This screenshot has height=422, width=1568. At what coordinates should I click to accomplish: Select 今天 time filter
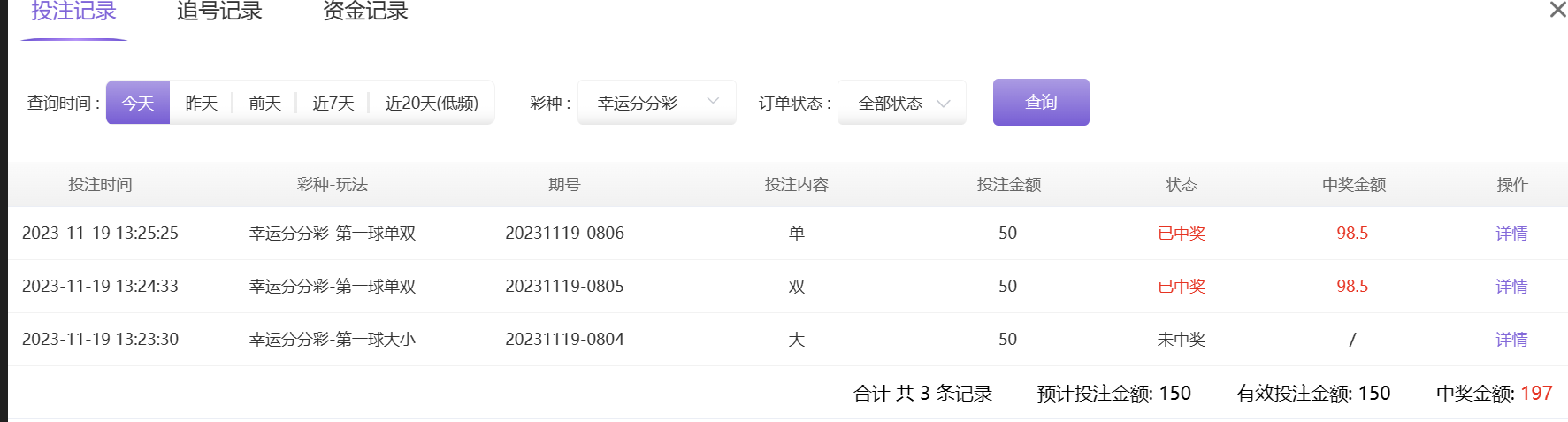click(x=138, y=103)
